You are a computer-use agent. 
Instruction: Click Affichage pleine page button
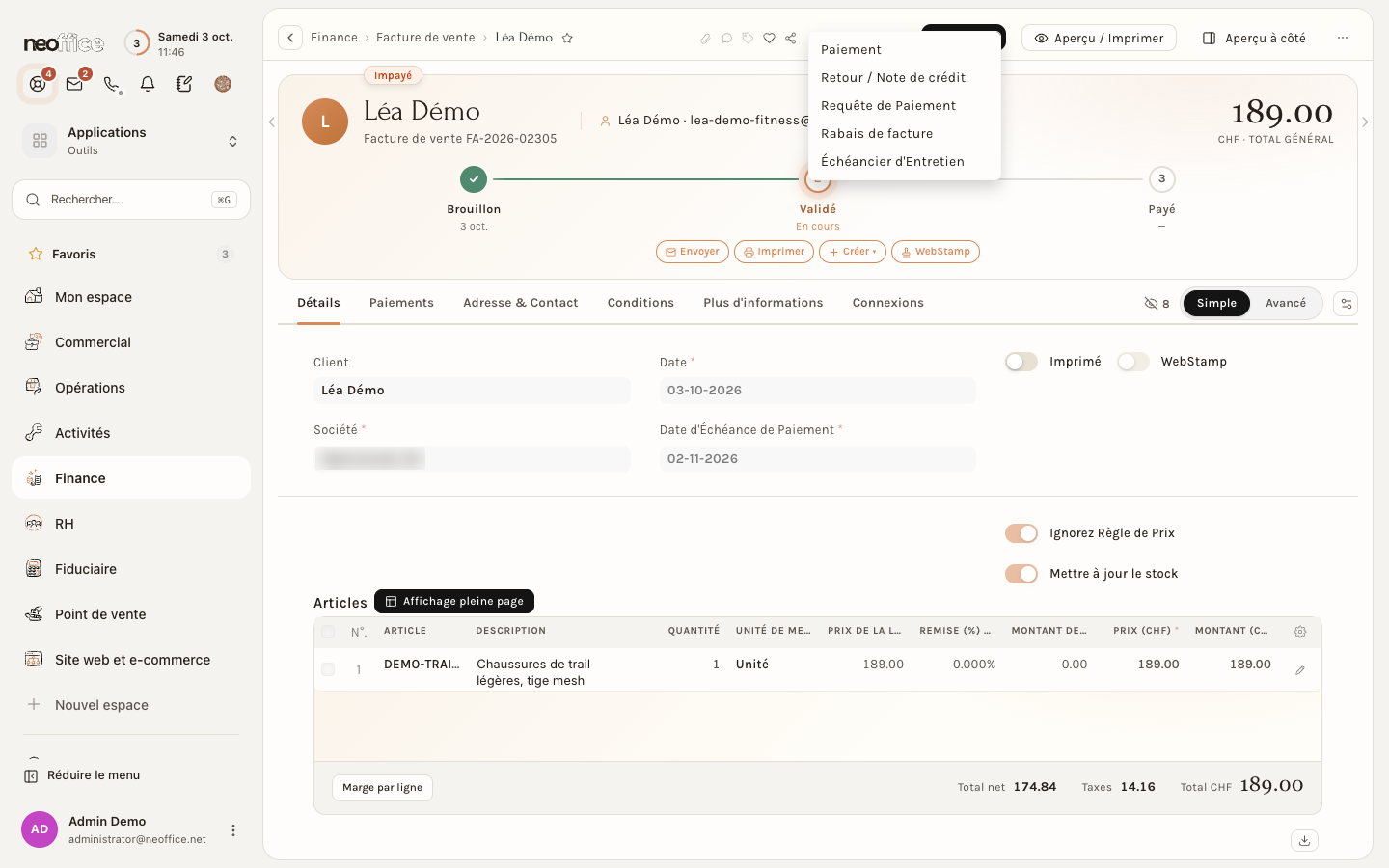coord(454,602)
